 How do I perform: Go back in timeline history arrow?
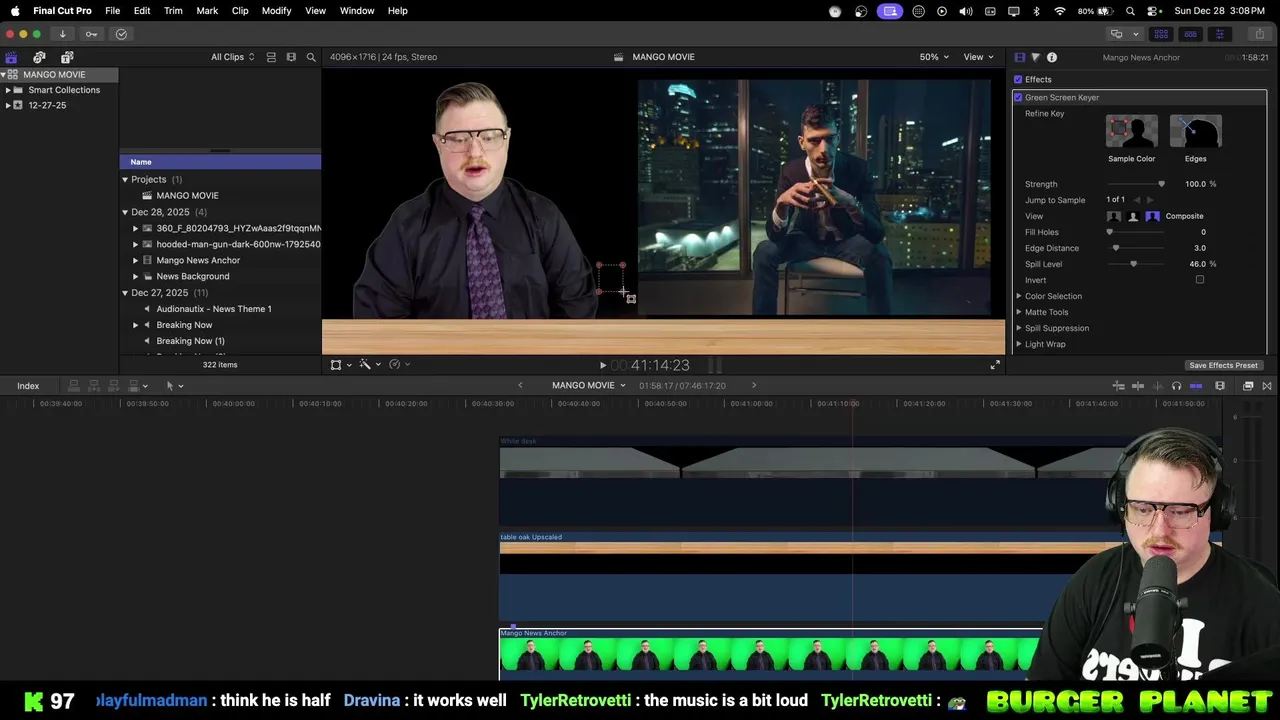[x=520, y=386]
